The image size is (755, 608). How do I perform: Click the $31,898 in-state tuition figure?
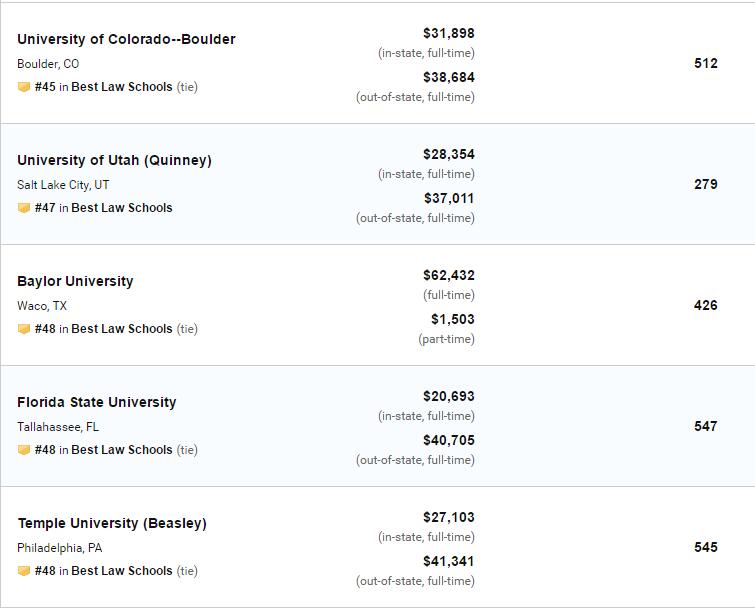[448, 33]
